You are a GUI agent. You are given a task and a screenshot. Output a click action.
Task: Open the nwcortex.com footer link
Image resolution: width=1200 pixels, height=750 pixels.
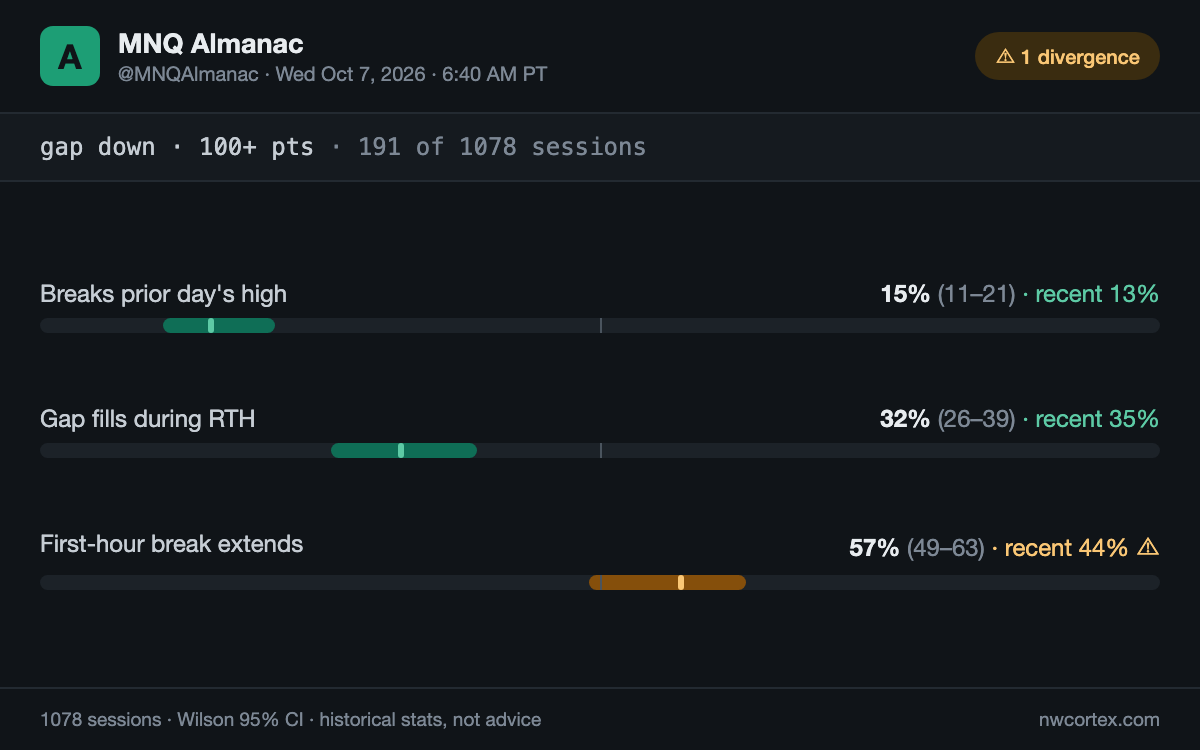(1099, 719)
